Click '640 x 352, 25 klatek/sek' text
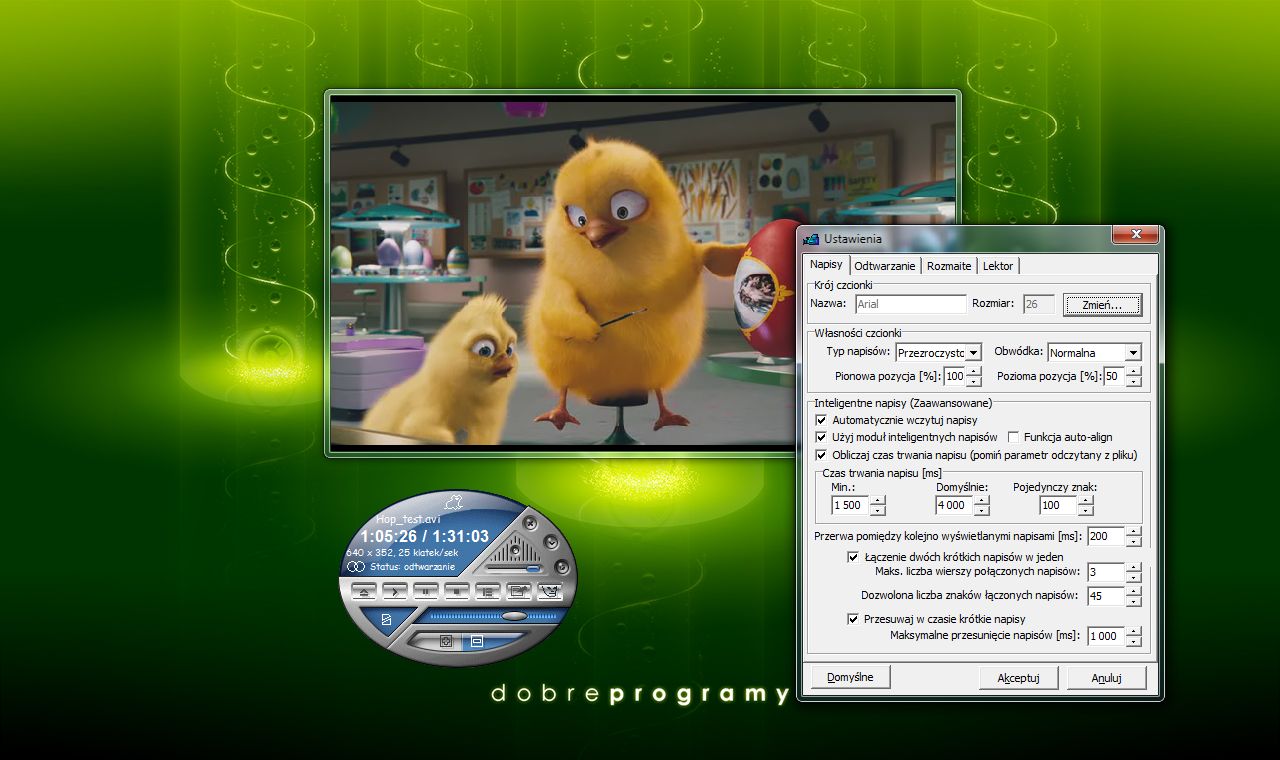 click(x=402, y=553)
